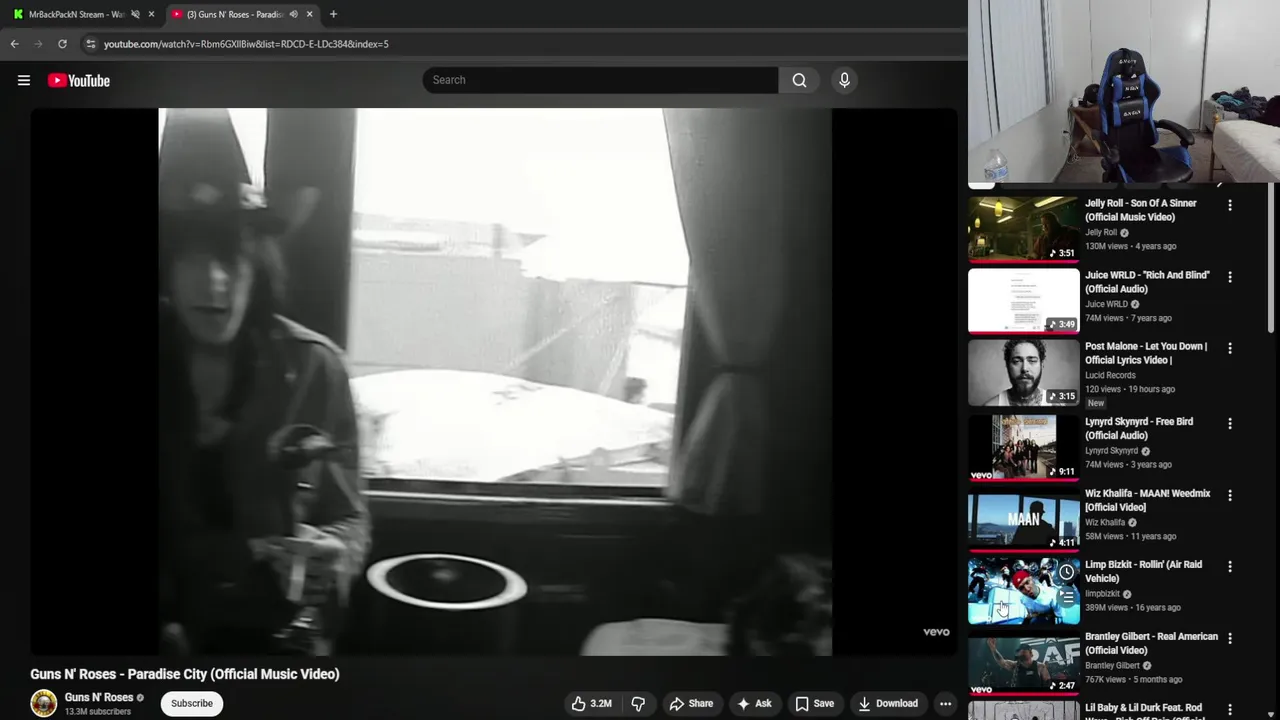The height and width of the screenshot is (720, 1280).
Task: Open the Guns N' Roses channel name link
Action: point(99,697)
